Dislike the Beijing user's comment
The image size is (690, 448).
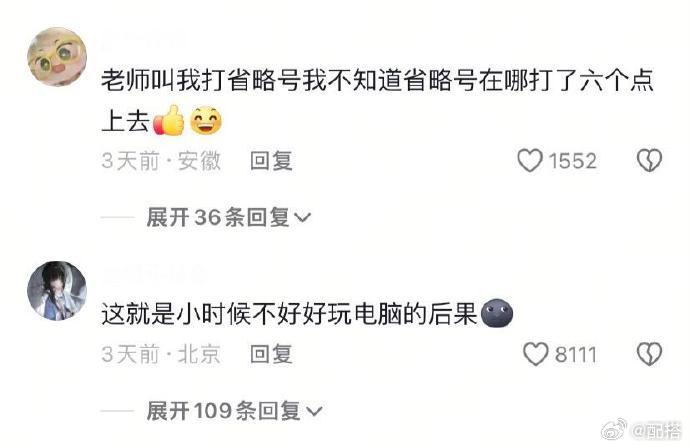click(650, 354)
